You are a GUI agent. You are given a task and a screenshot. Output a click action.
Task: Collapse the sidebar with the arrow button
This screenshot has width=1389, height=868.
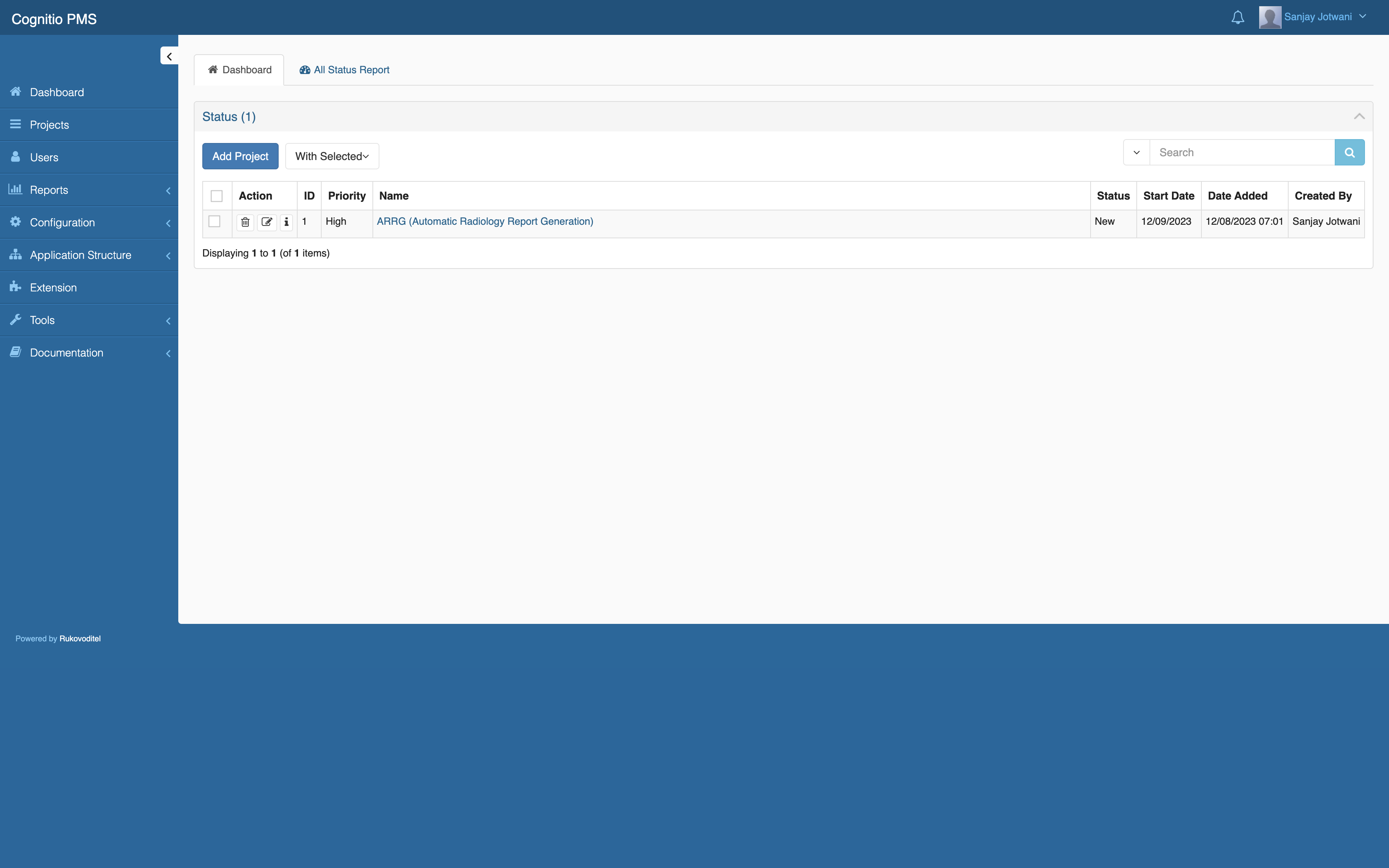[x=169, y=56]
